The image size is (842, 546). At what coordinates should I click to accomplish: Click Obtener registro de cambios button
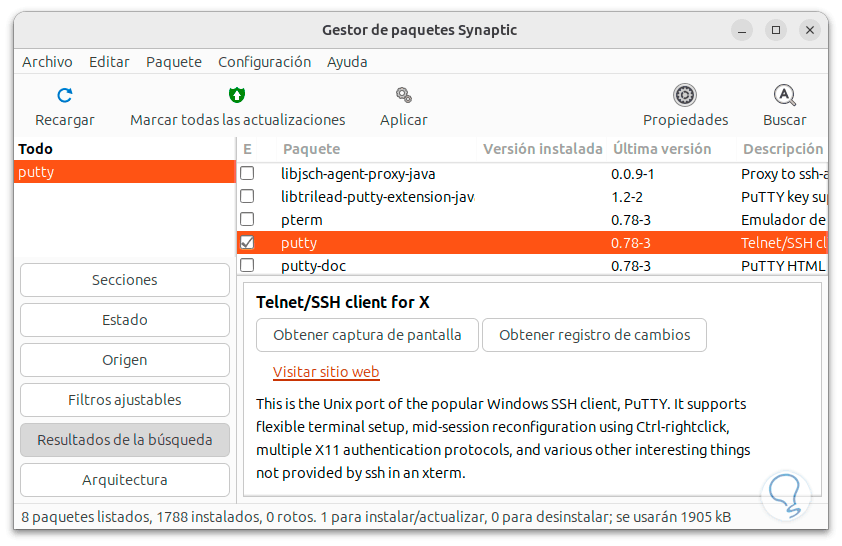coord(594,336)
